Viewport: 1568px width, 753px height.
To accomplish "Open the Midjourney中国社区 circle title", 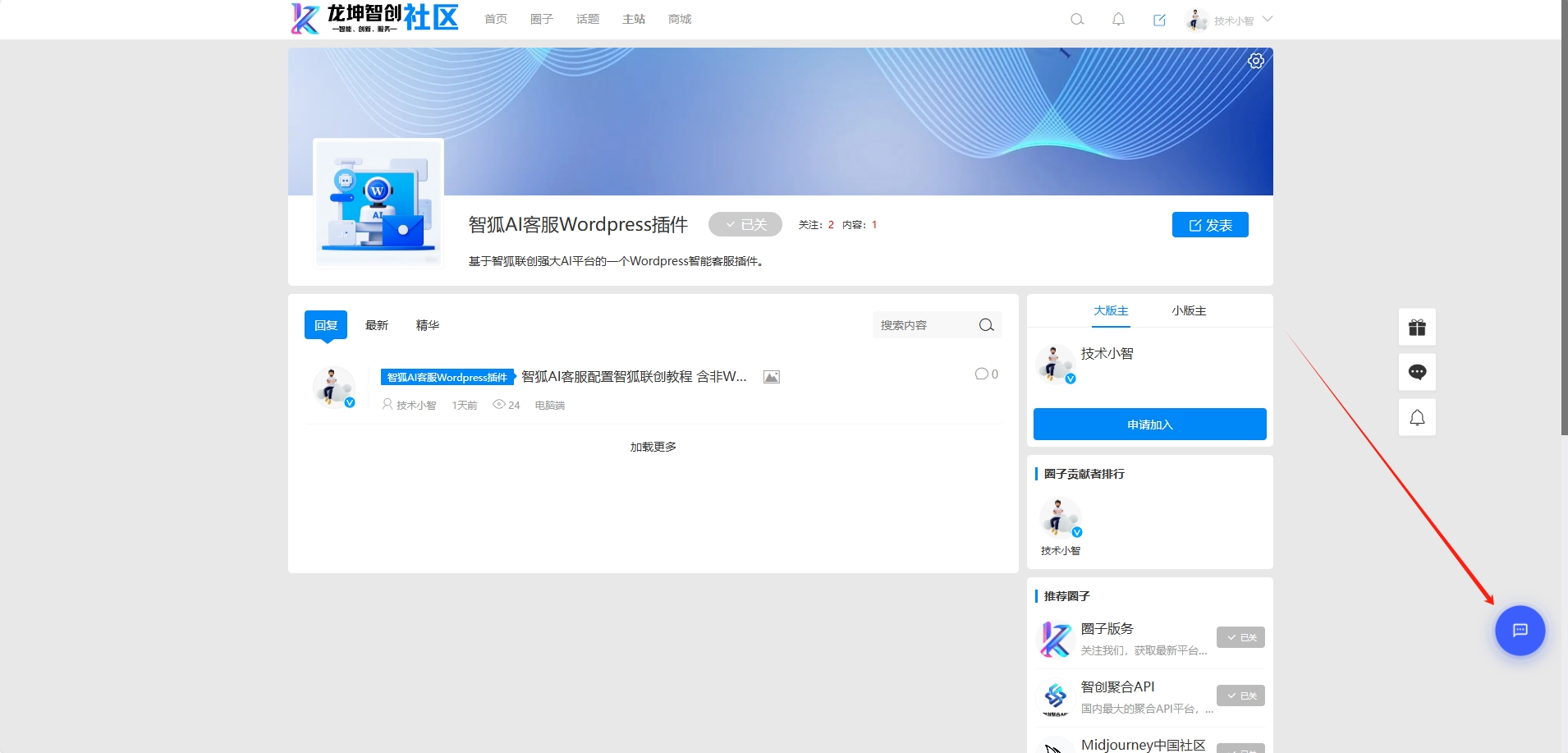I will [x=1143, y=744].
